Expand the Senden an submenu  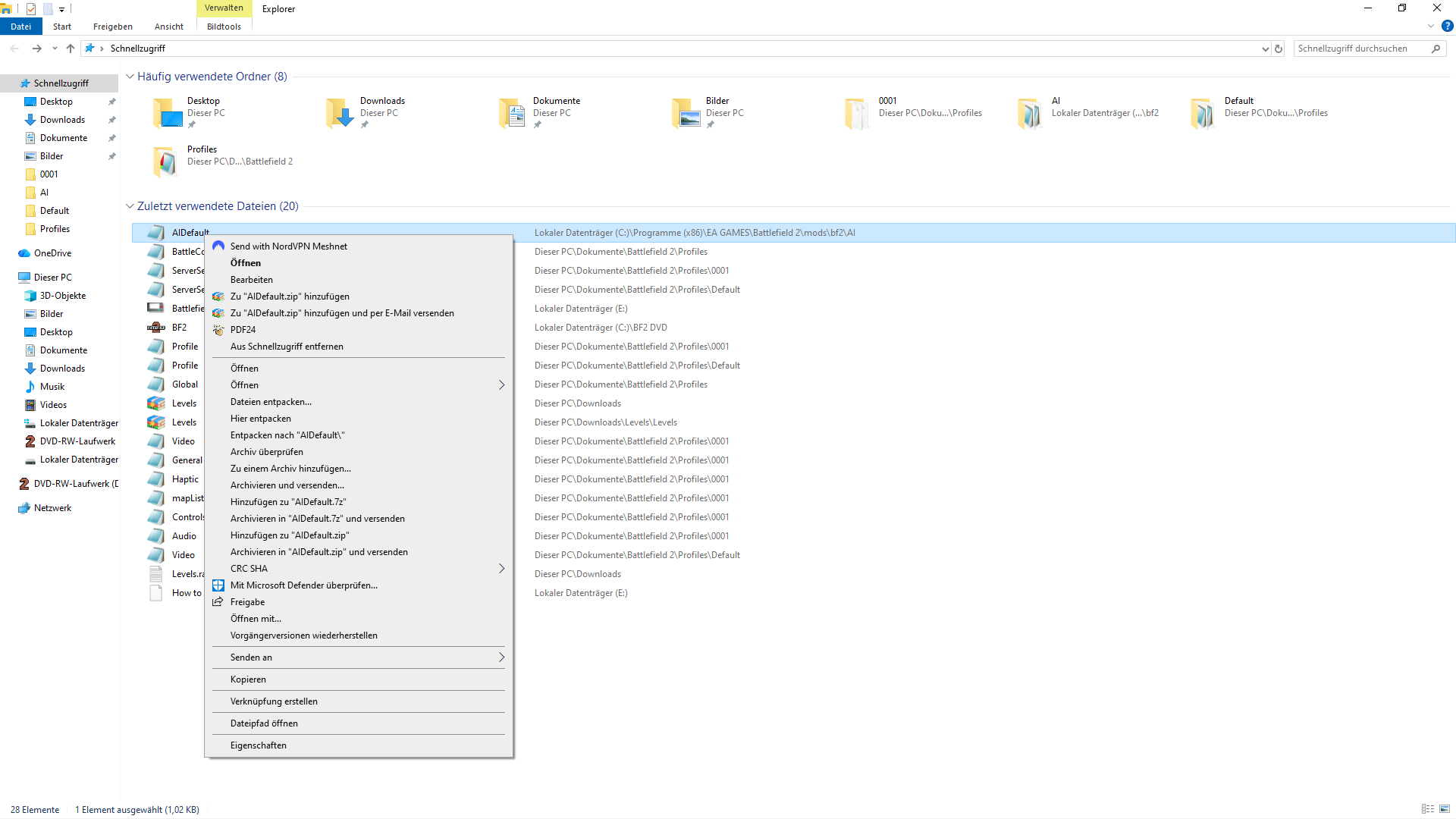coord(501,657)
